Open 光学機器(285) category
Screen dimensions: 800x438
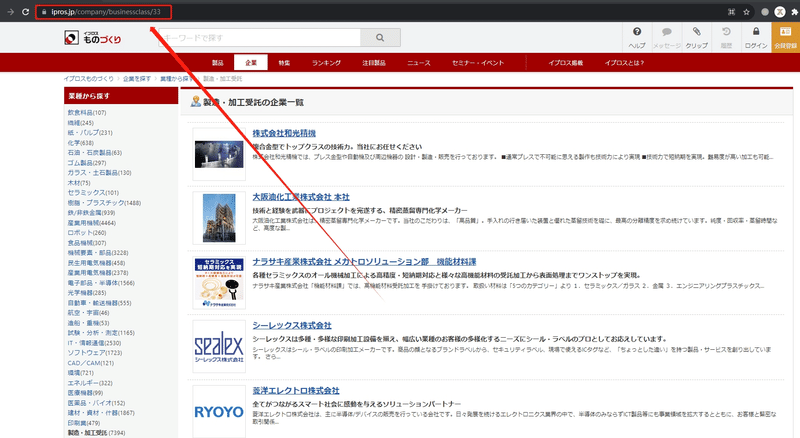pos(87,293)
